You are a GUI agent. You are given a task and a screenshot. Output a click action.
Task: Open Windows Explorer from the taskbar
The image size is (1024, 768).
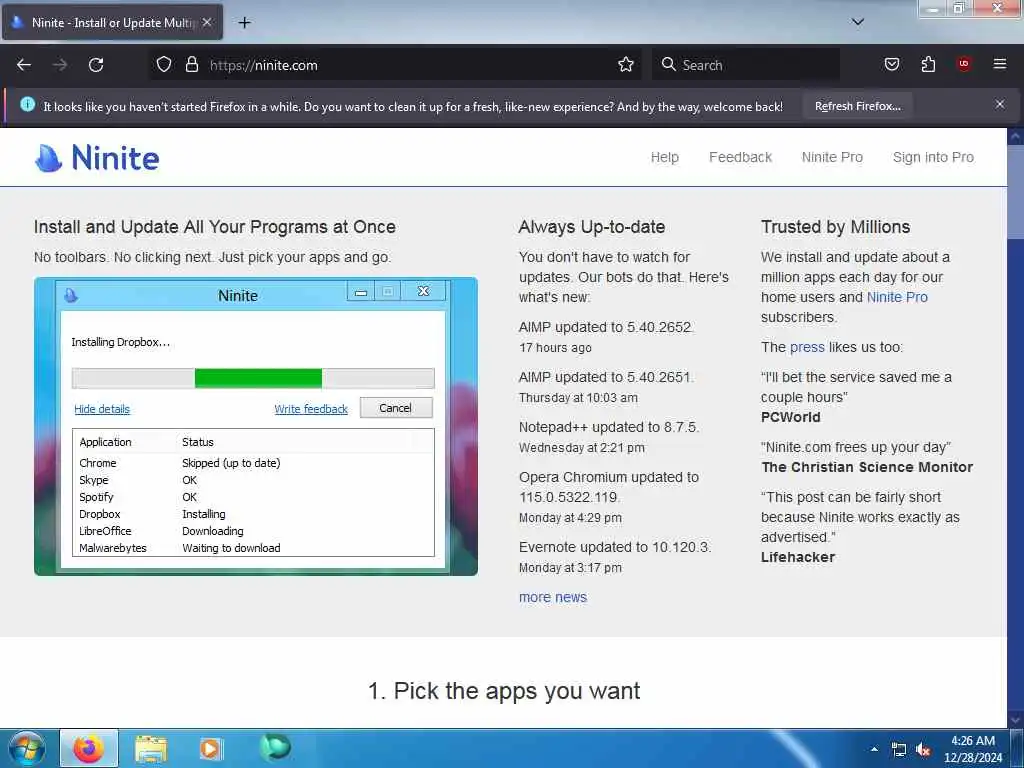[x=151, y=749]
